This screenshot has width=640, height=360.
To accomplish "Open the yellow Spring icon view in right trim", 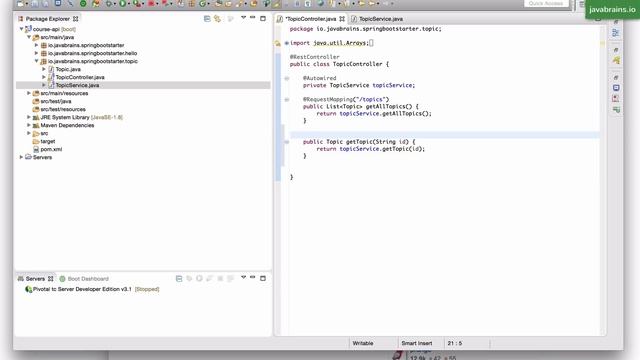I will coord(616,61).
